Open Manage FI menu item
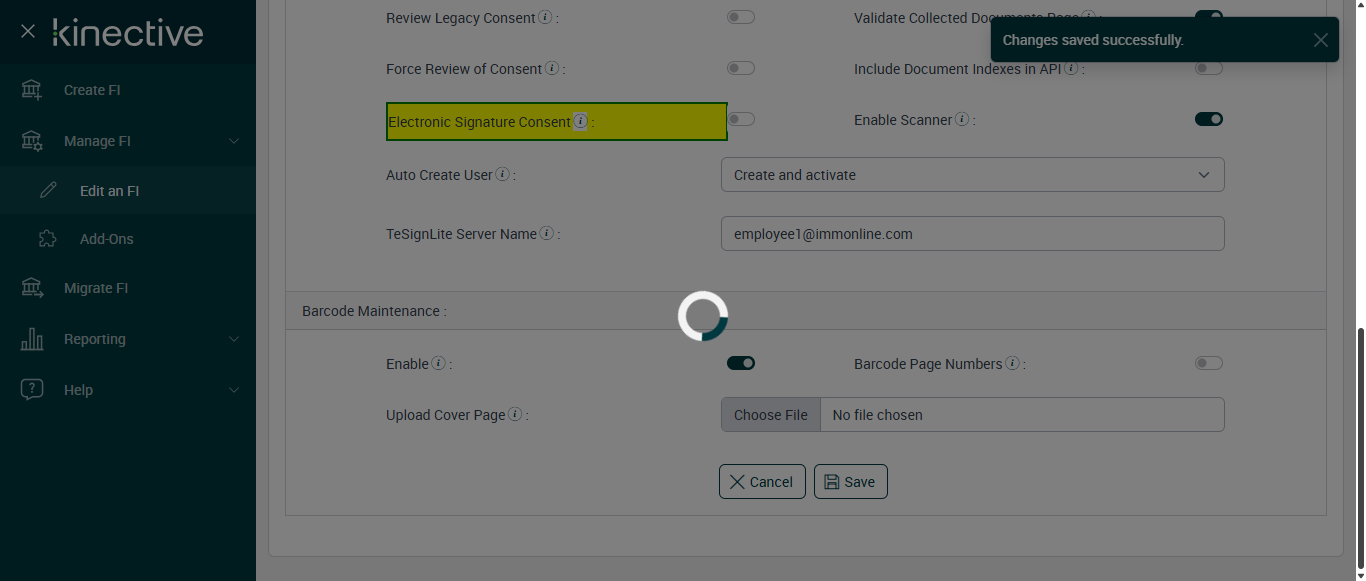Viewport: 1366px width, 581px height. pos(128,141)
